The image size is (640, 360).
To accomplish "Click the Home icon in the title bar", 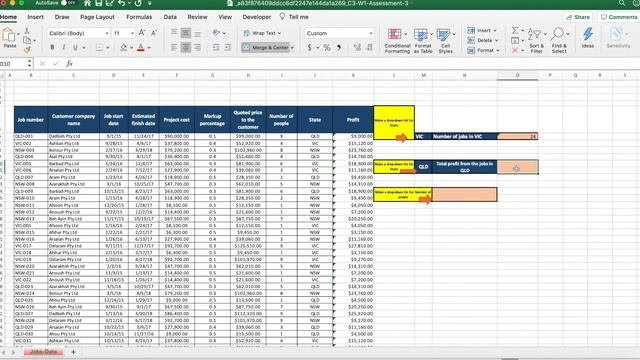I will 87,3.
